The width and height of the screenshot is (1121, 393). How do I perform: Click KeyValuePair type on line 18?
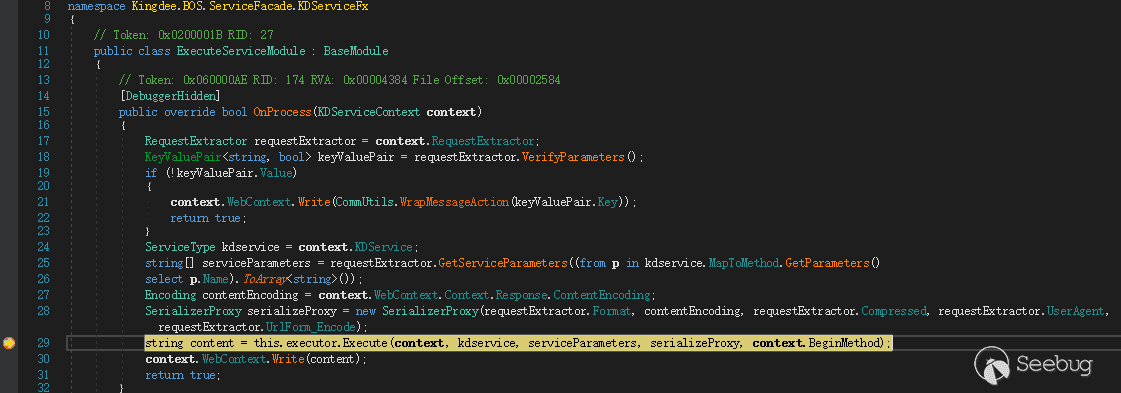184,157
